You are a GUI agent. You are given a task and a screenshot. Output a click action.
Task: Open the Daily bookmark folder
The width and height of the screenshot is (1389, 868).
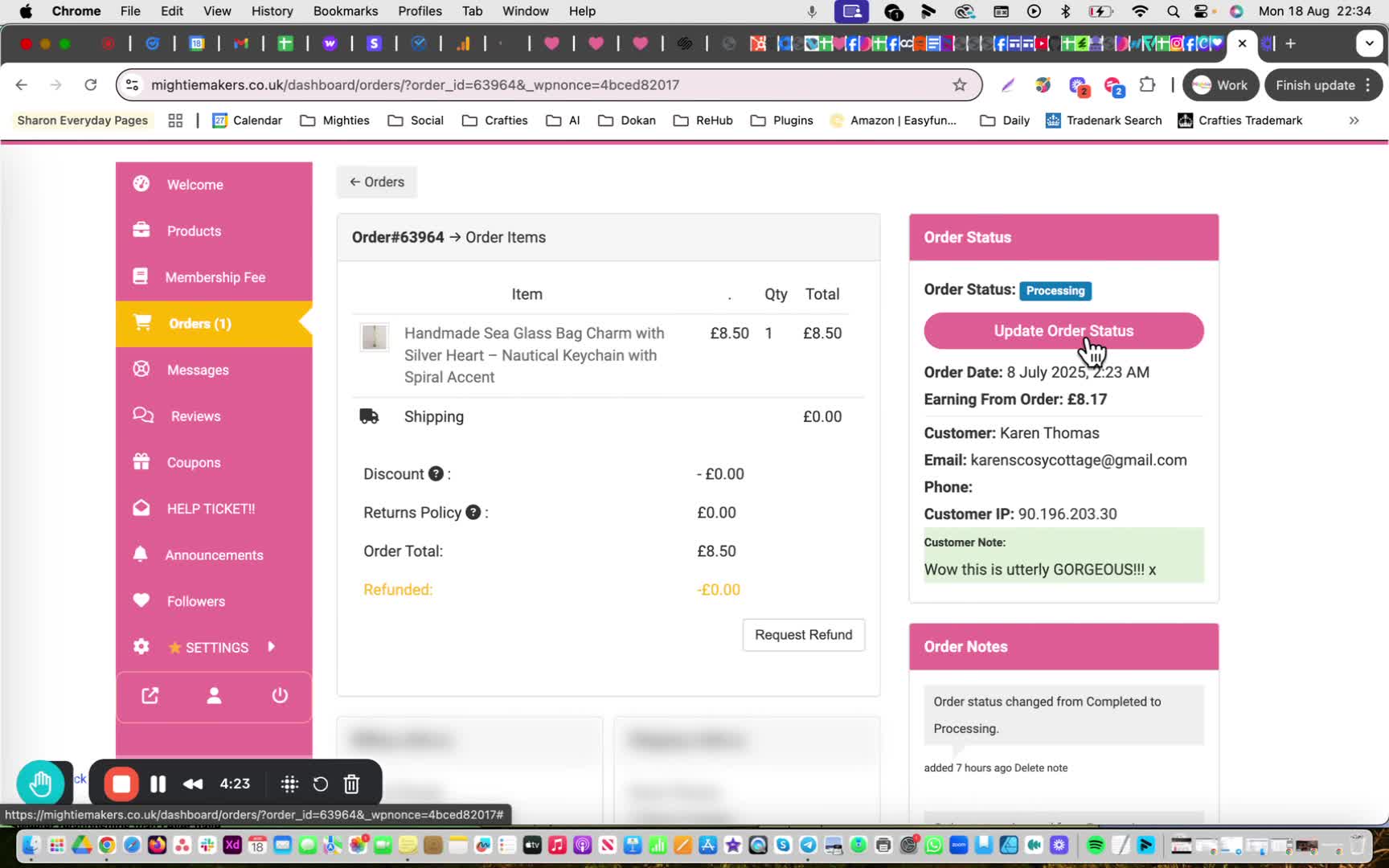(1005, 121)
